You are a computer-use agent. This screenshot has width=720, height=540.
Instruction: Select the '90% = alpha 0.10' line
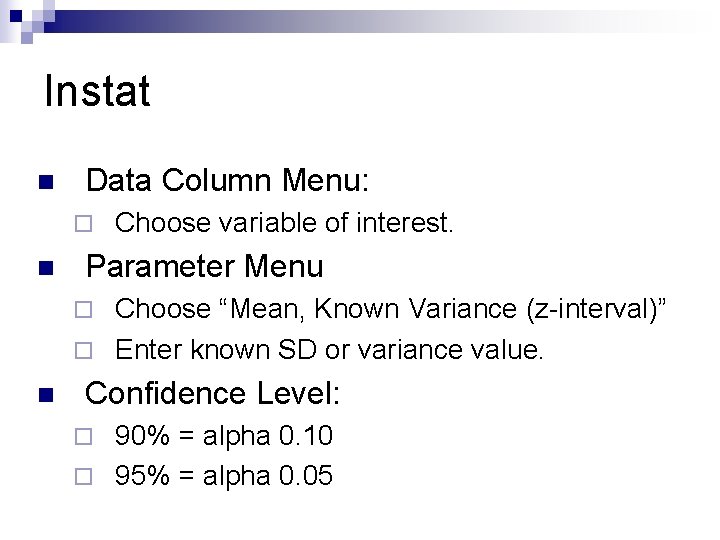(x=224, y=436)
